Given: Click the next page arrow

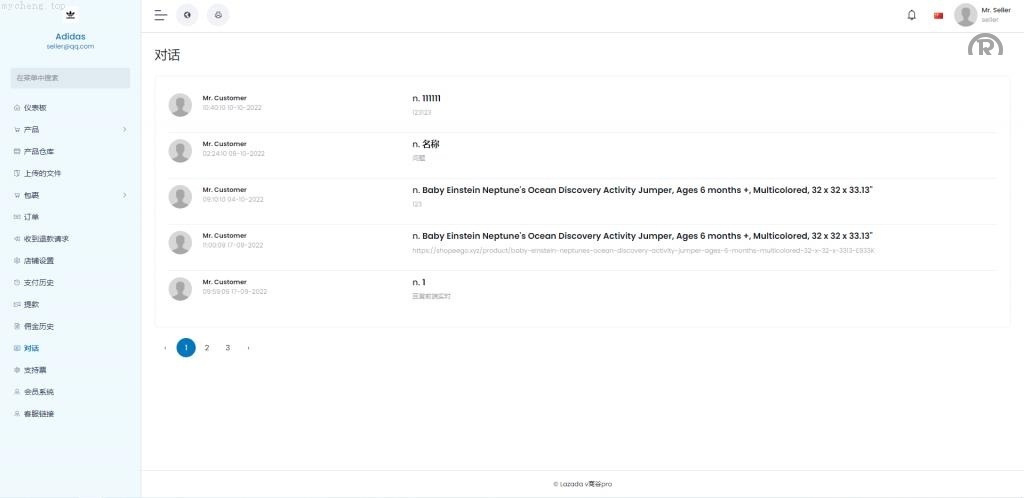Looking at the screenshot, I should [x=248, y=348].
